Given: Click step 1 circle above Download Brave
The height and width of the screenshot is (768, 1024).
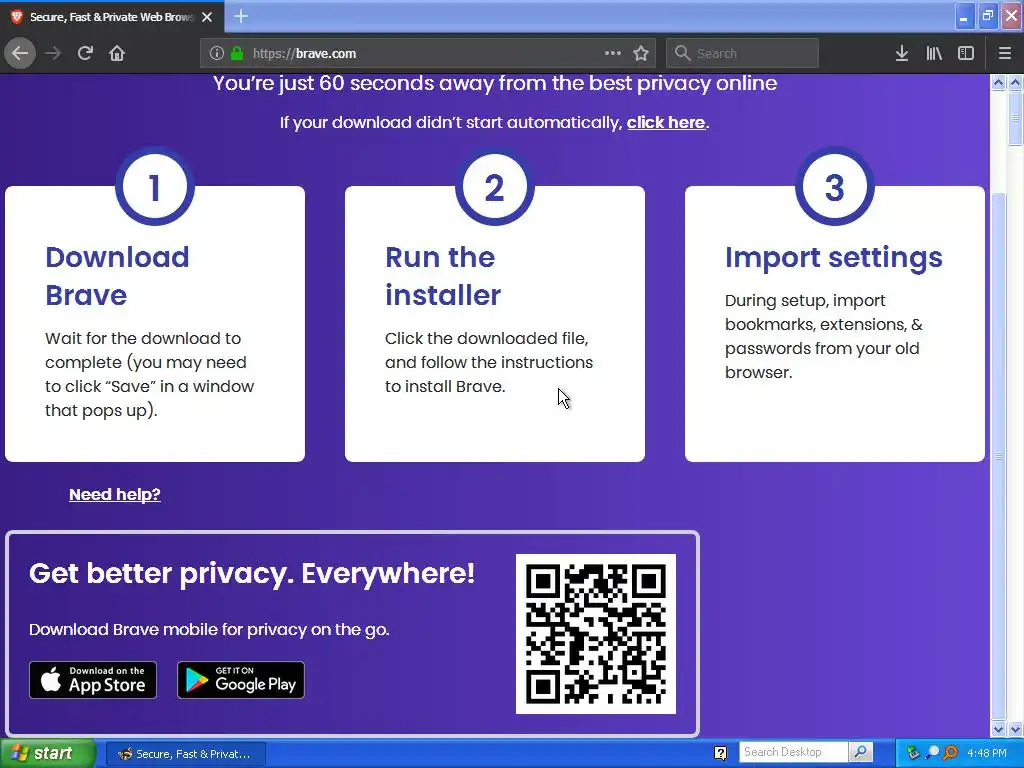Looking at the screenshot, I should pyautogui.click(x=155, y=187).
